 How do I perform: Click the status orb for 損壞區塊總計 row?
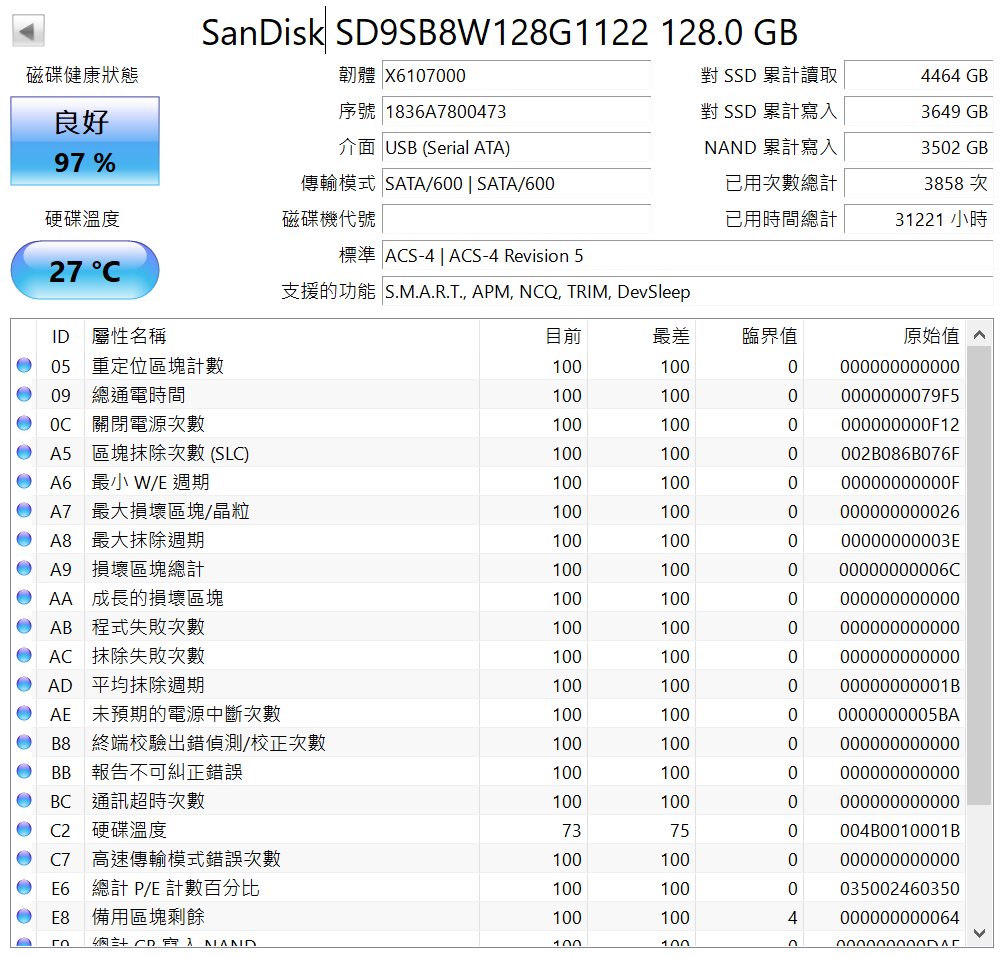point(24,569)
